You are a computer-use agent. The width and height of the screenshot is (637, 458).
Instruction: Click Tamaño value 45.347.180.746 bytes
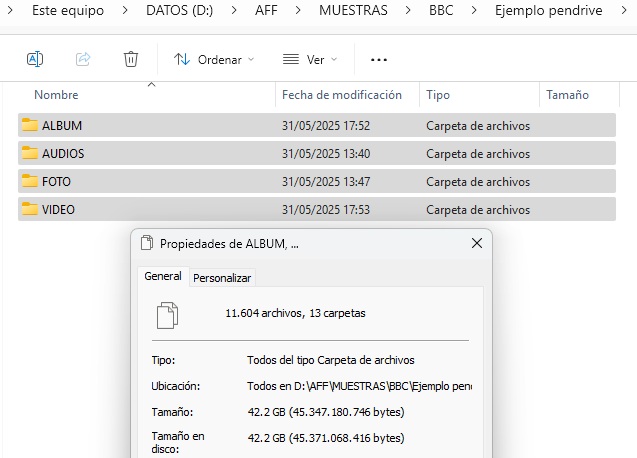326,412
